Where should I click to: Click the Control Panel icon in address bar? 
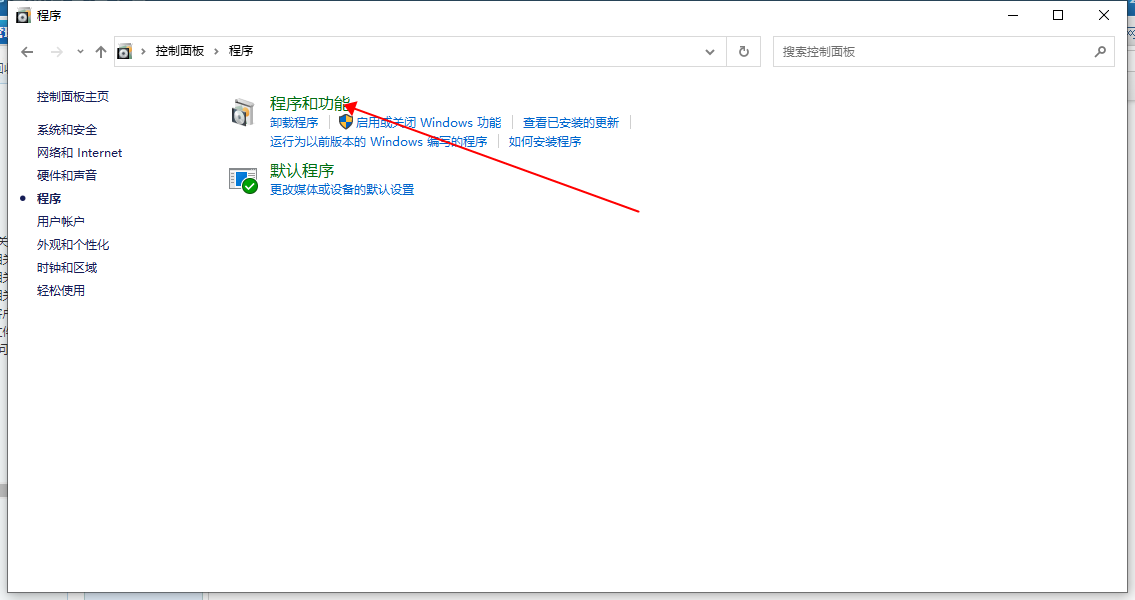[x=125, y=51]
